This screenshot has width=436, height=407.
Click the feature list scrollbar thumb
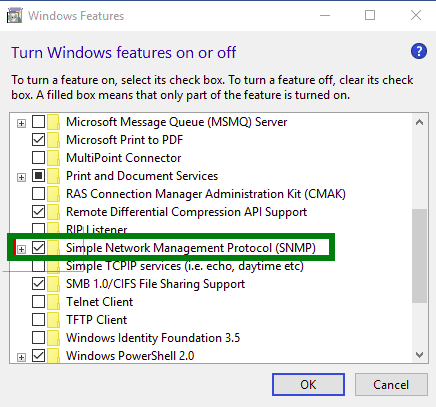coord(420,256)
